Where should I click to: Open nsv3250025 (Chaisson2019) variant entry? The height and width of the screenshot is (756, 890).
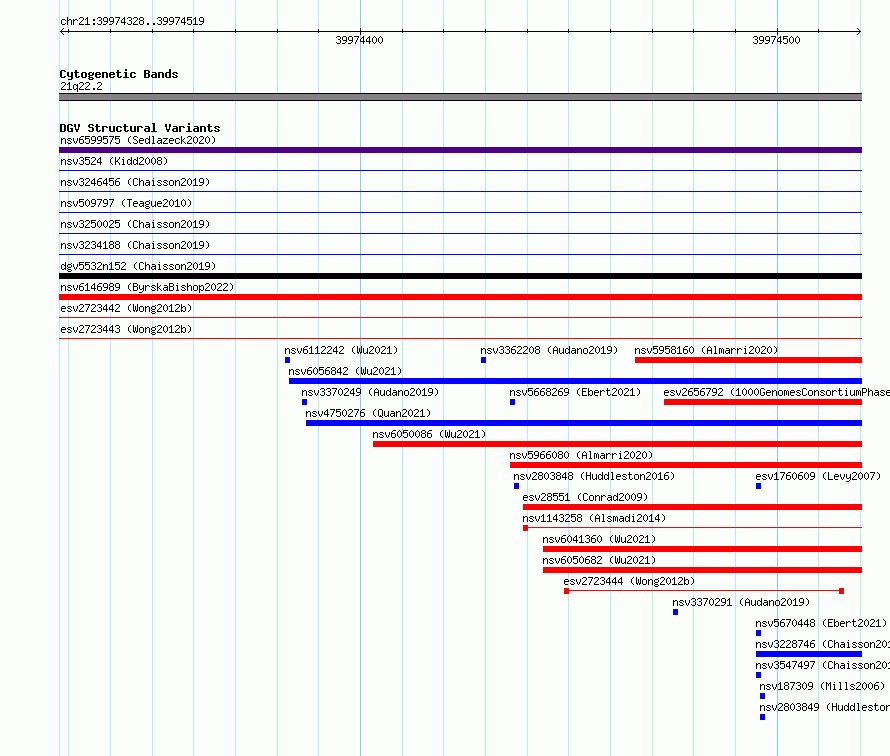[135, 224]
